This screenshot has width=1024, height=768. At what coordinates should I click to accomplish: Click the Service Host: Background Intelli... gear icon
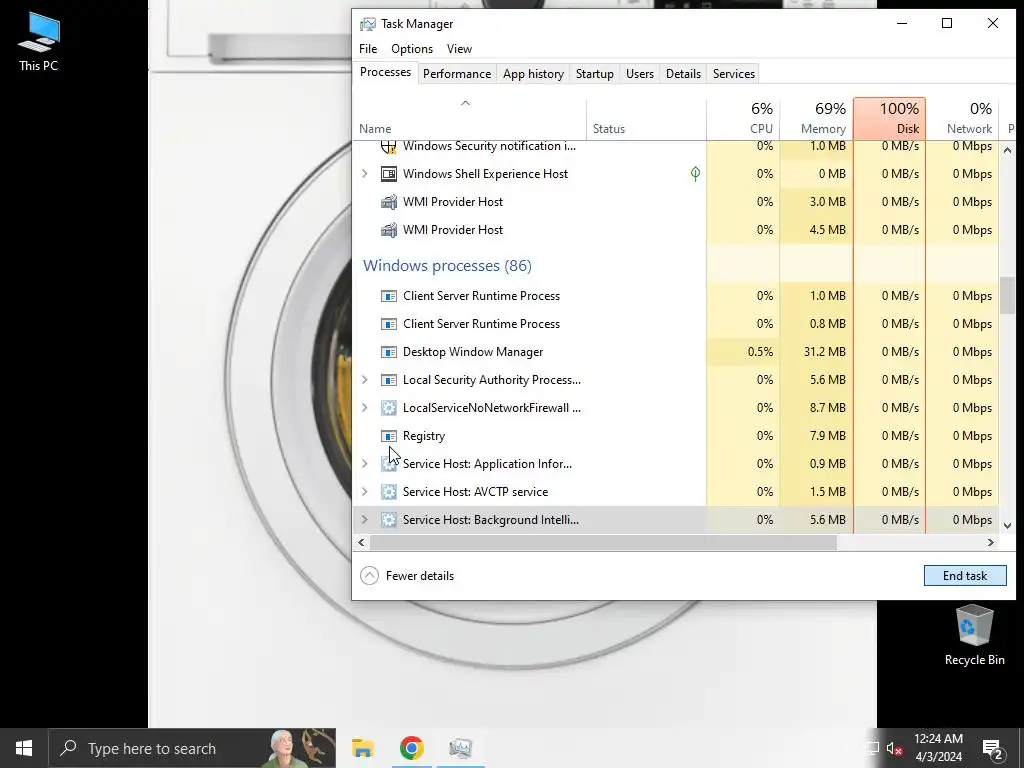click(389, 520)
